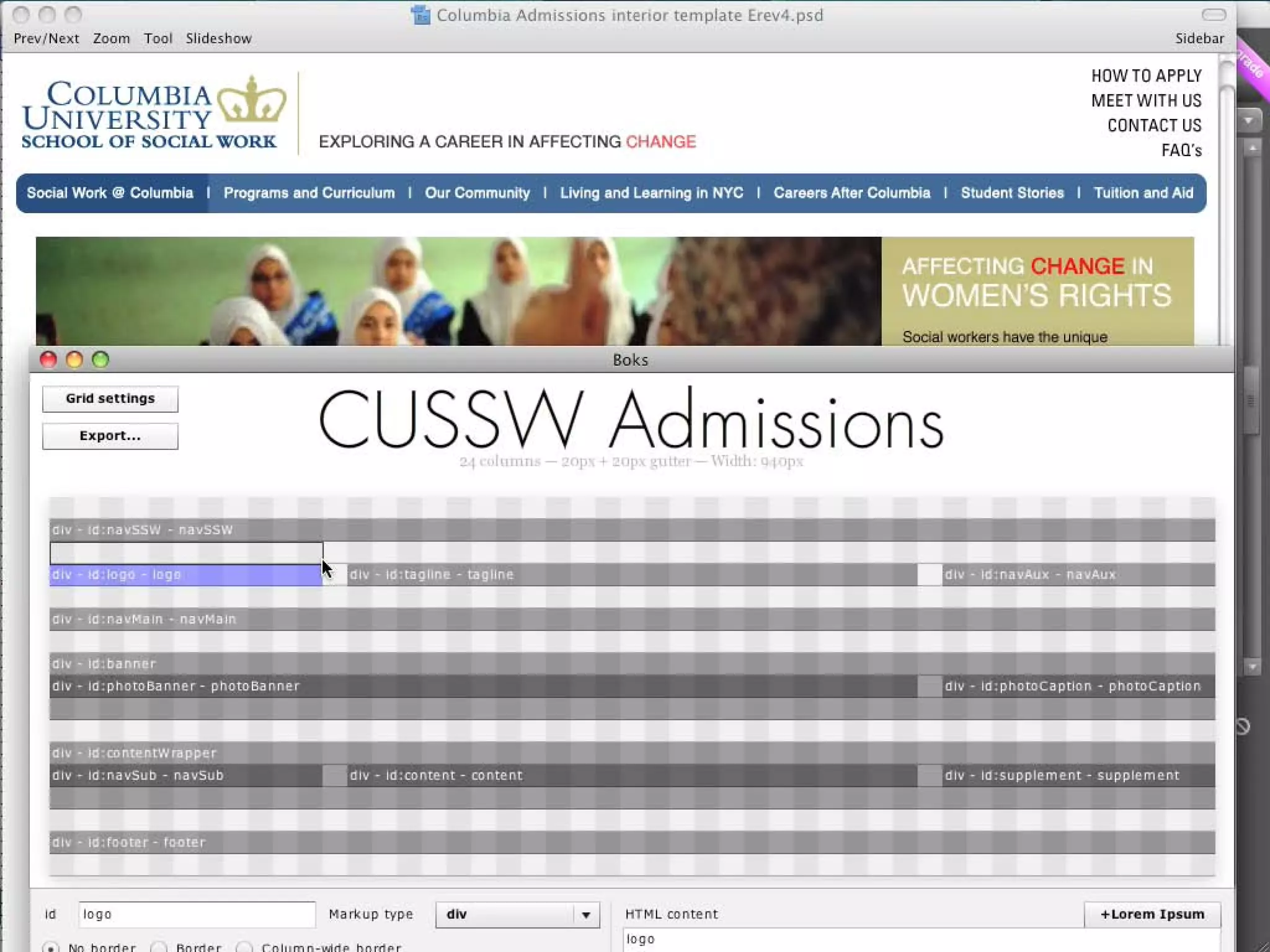This screenshot has width=1270, height=952.
Task: Click the green zoom button of Boks window
Action: pos(100,359)
